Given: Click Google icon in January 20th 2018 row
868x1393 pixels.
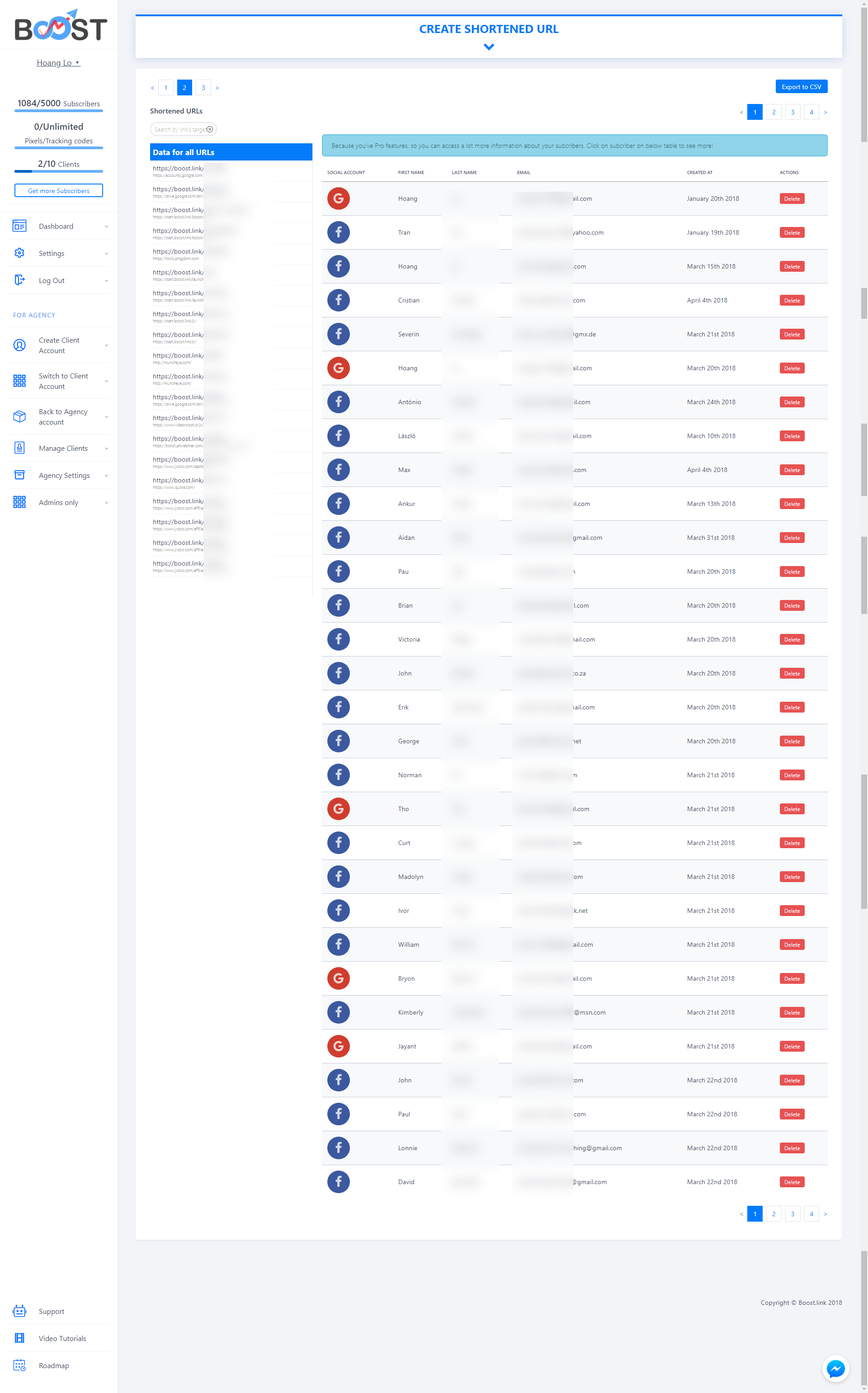Looking at the screenshot, I should point(339,198).
